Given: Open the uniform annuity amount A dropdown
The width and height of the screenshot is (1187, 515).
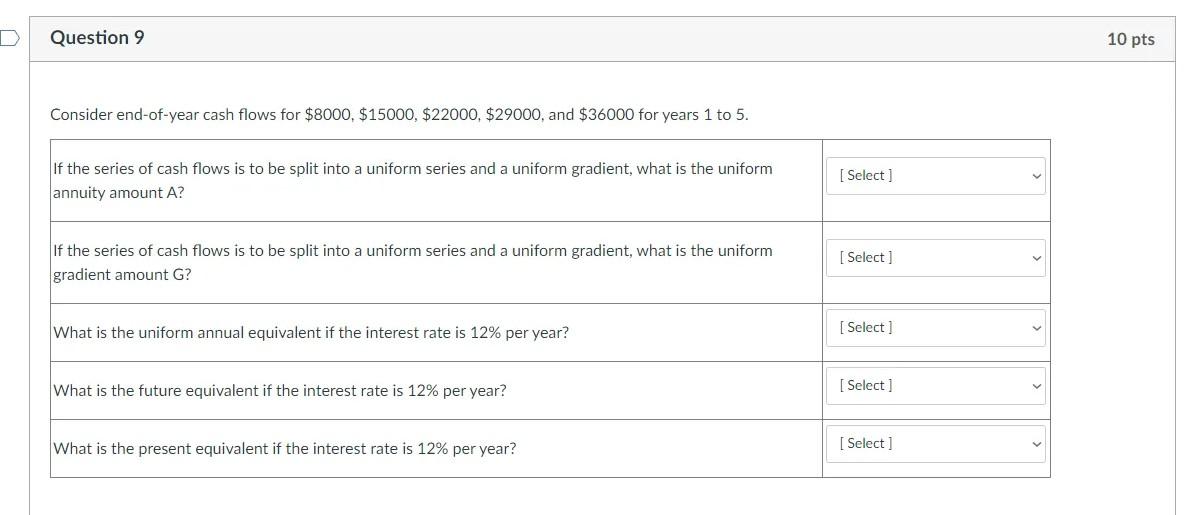Looking at the screenshot, I should (936, 176).
